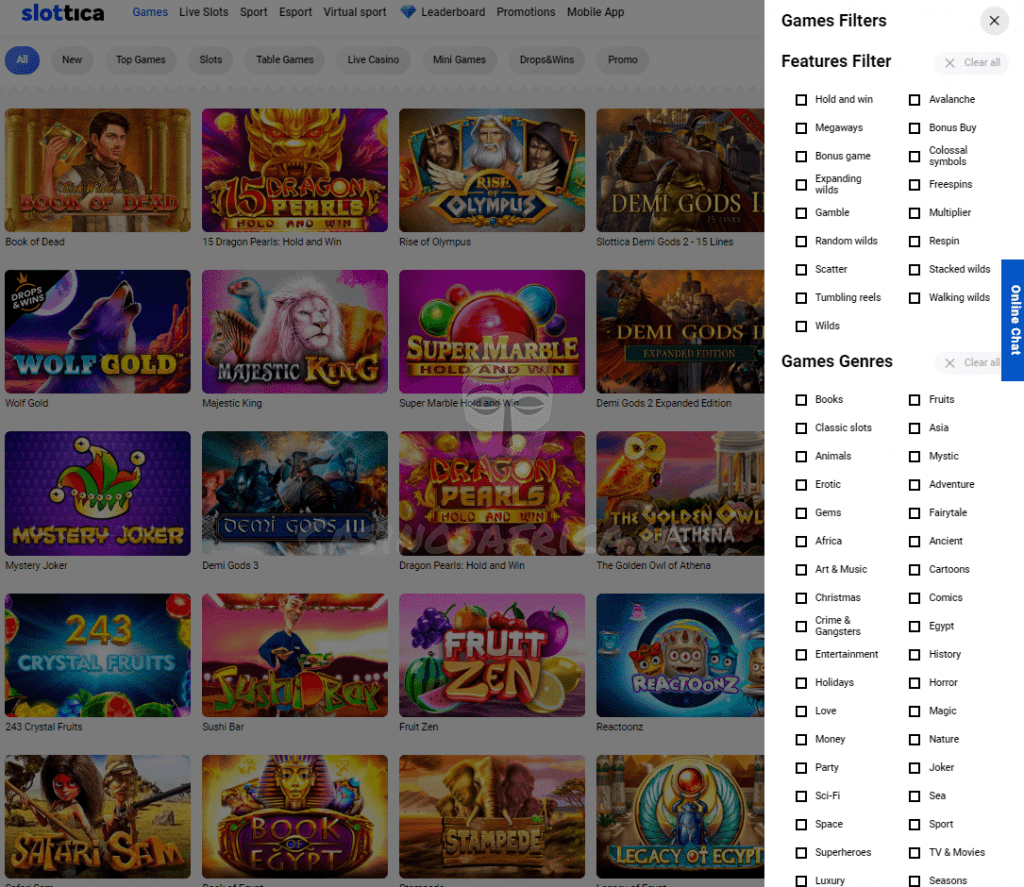Enable the Wilds filter

801,326
